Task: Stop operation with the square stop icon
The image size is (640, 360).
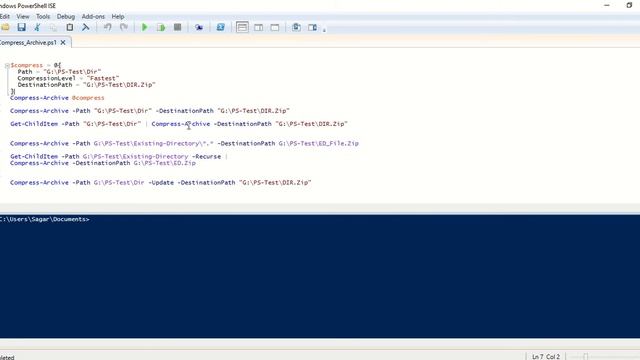Action: click(x=177, y=27)
